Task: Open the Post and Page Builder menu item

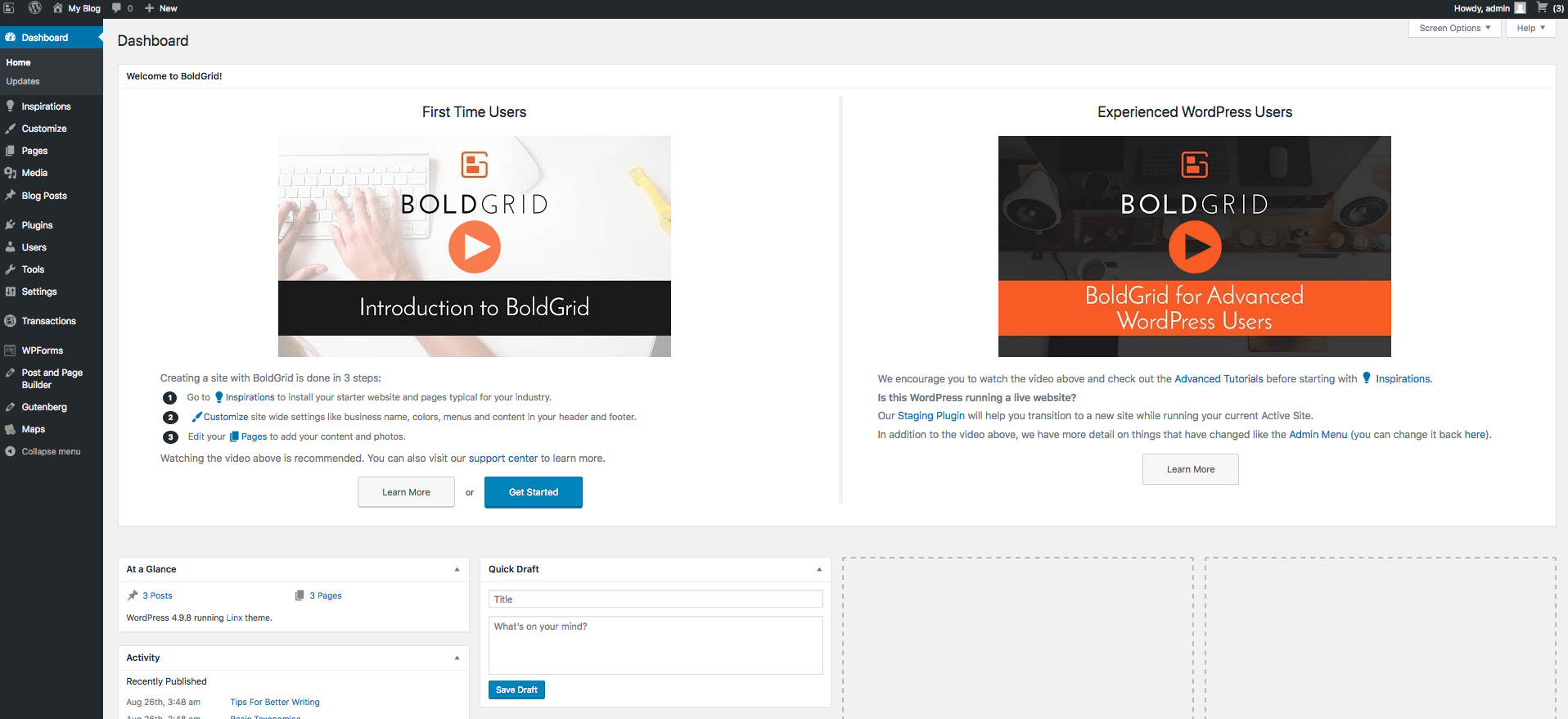Action: 52,378
